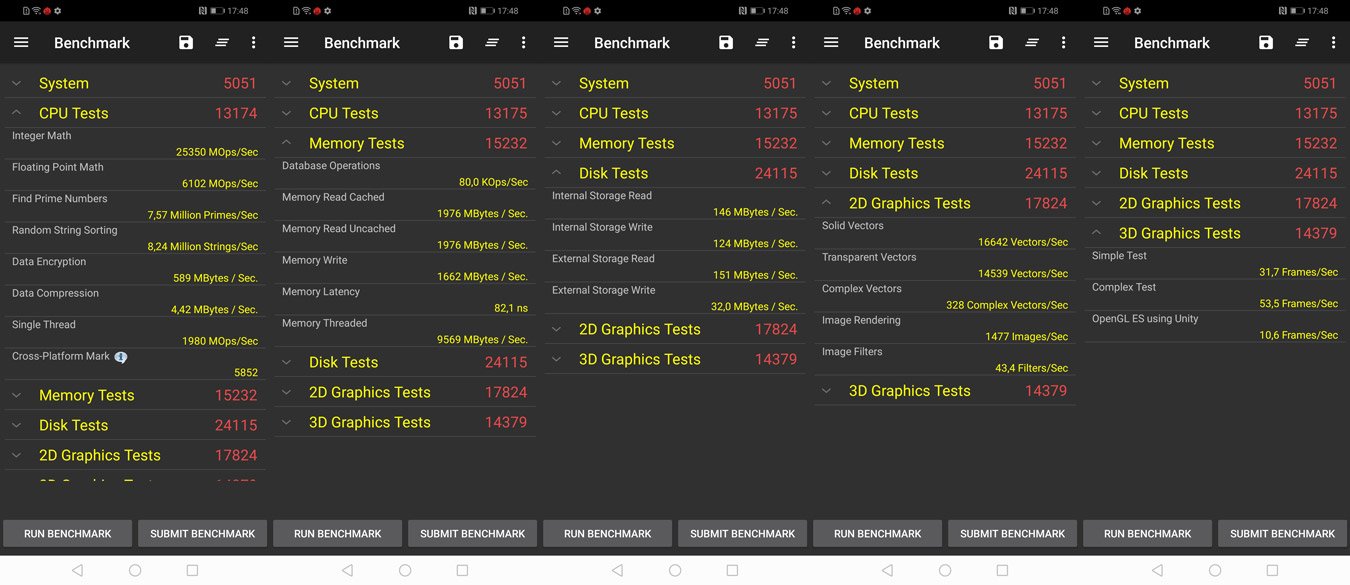The height and width of the screenshot is (585, 1350).
Task: Tap SUBMIT BENCHMARK on the CPU-expanded screen
Action: pyautogui.click(x=202, y=533)
